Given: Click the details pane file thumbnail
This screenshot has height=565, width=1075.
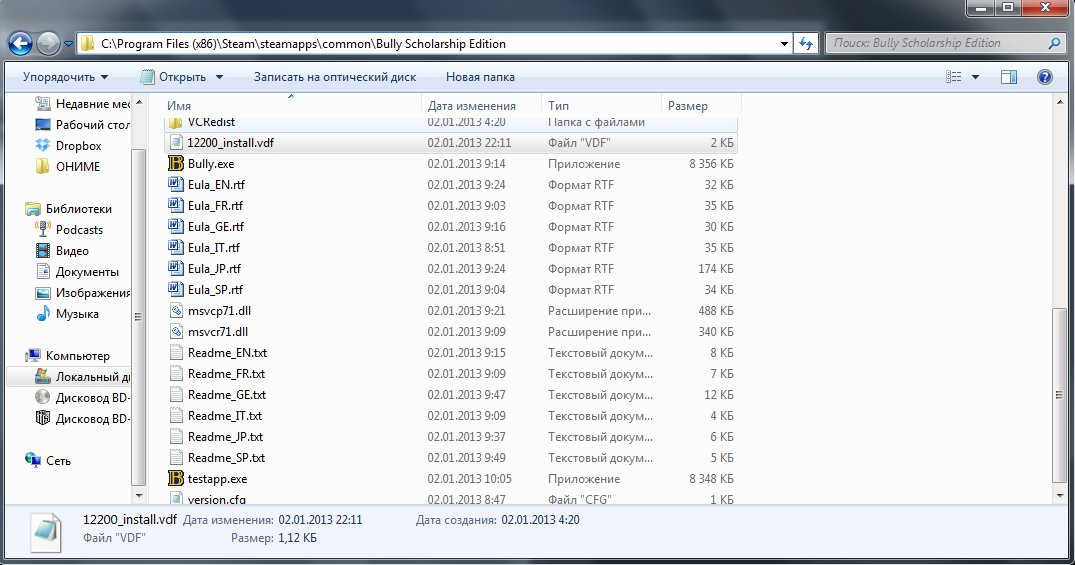Looking at the screenshot, I should point(47,532).
